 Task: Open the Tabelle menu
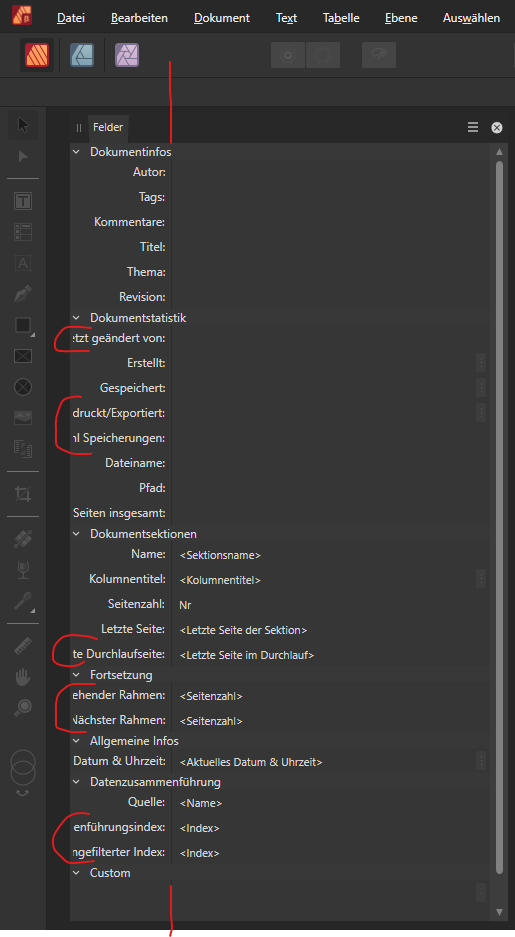[341, 18]
